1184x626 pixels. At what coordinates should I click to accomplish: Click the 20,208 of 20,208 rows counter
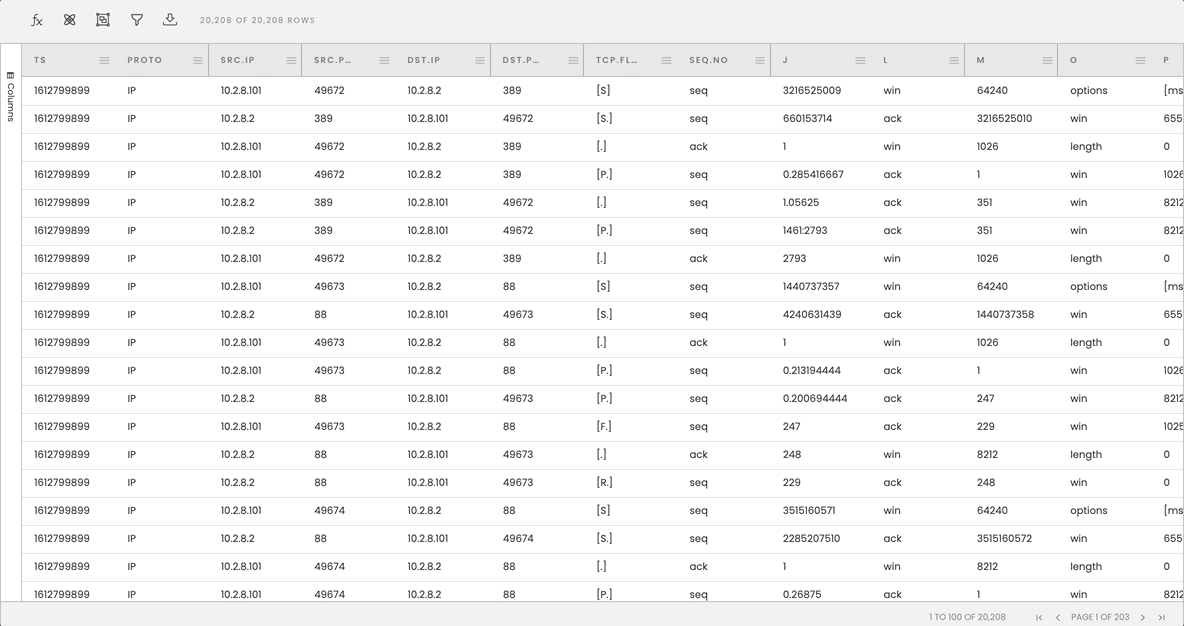point(257,20)
